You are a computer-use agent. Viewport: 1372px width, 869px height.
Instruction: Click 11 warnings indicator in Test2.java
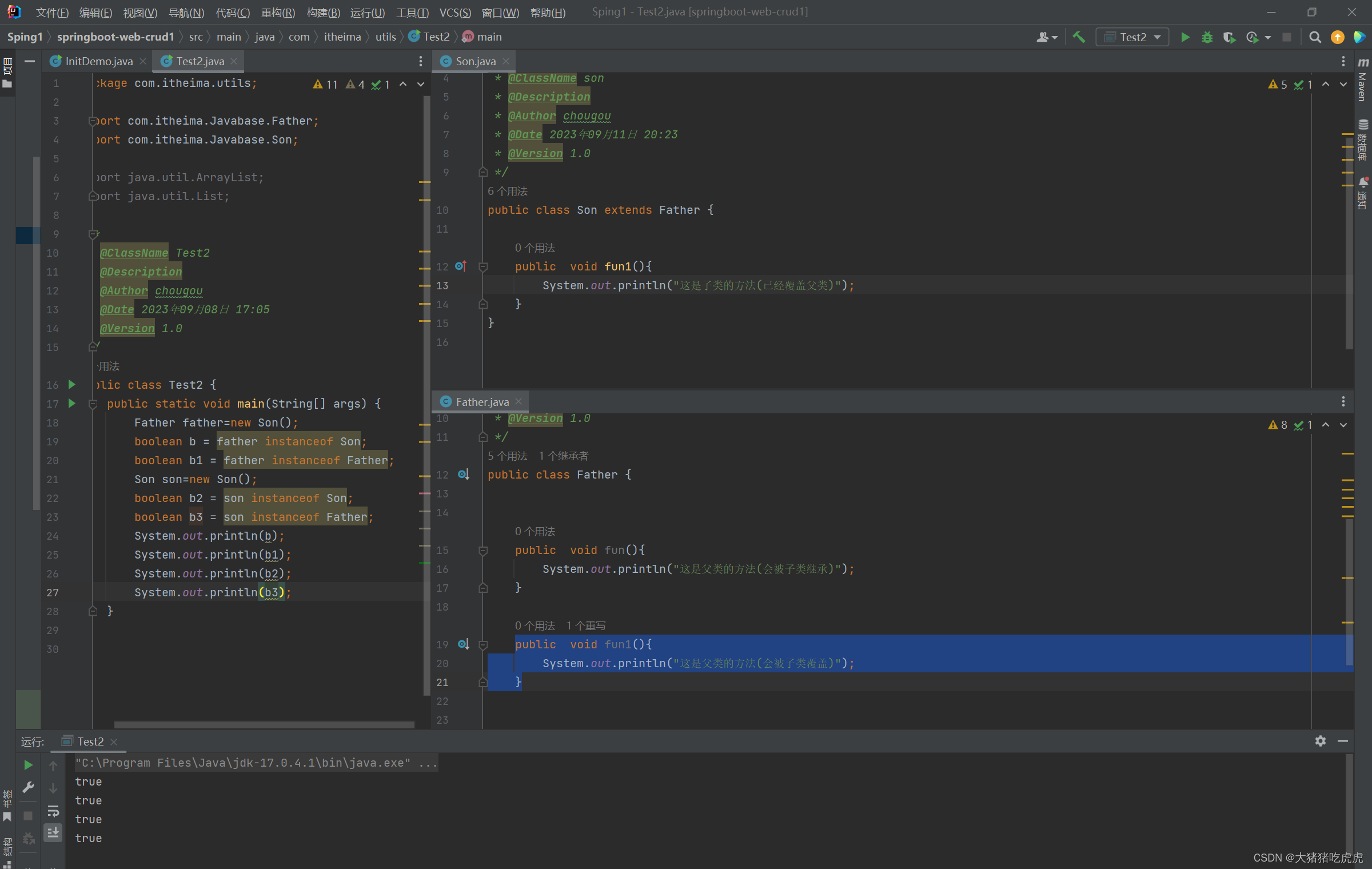point(325,85)
